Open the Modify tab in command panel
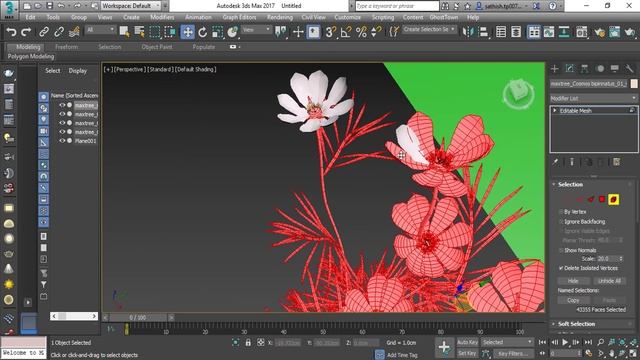The height and width of the screenshot is (360, 640). click(569, 69)
